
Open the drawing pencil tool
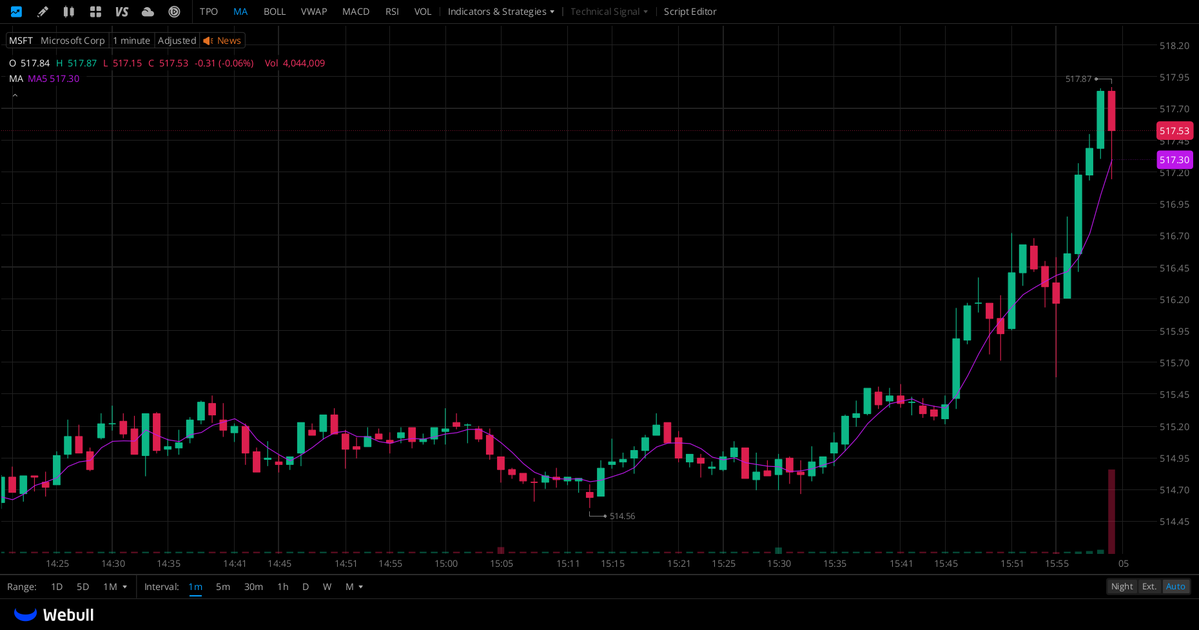[x=43, y=11]
